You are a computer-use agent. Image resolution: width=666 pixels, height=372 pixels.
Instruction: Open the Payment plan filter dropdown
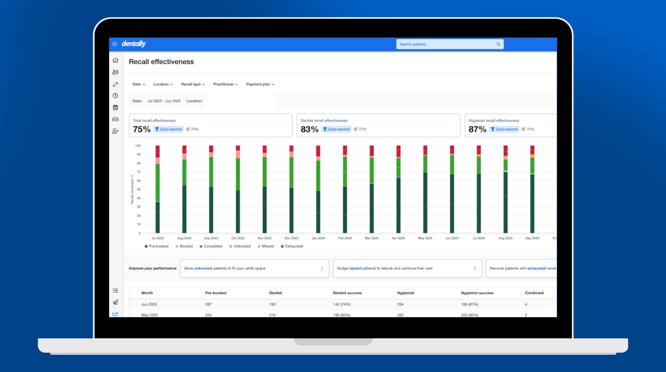(260, 84)
